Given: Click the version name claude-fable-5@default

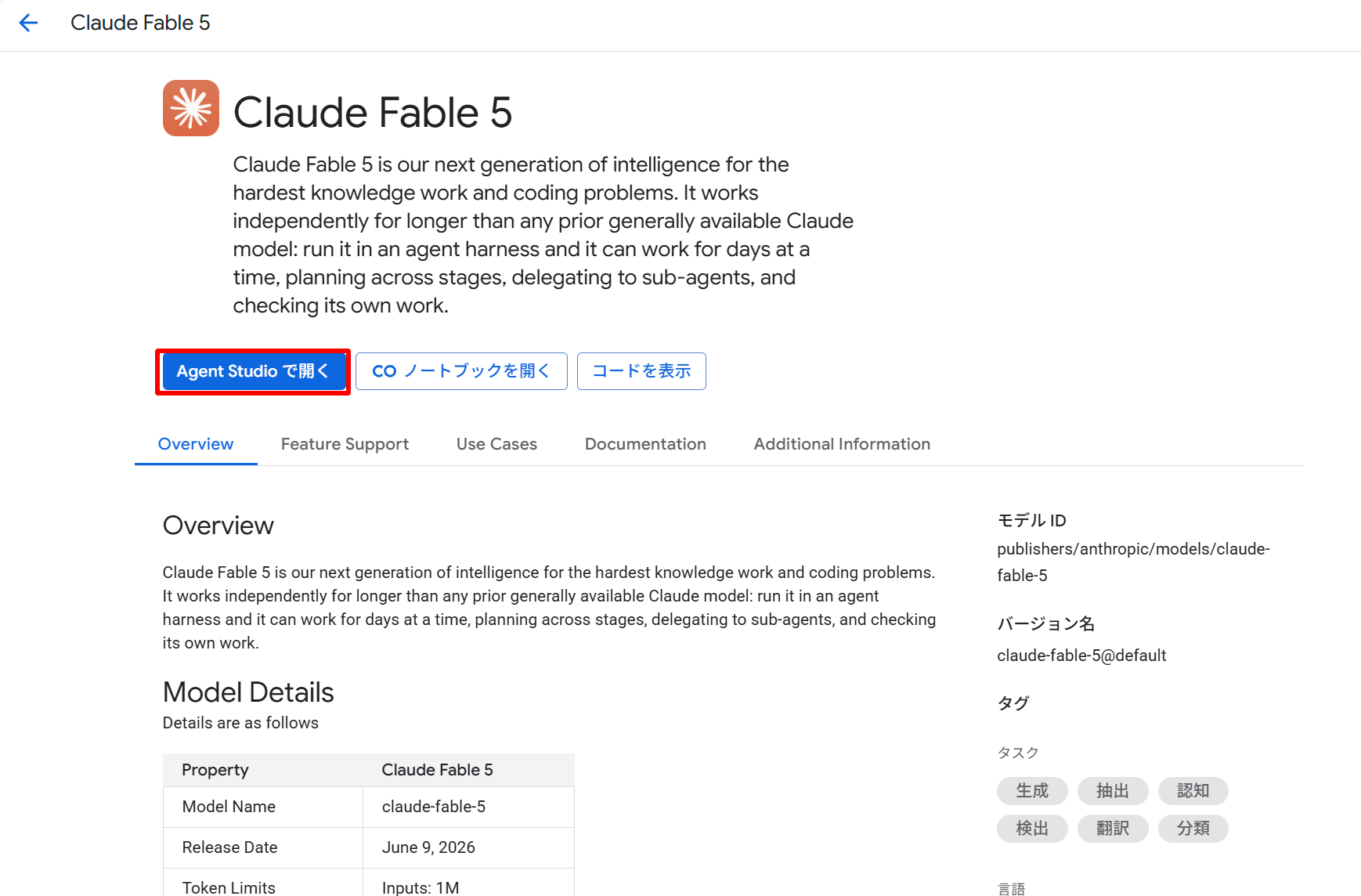Looking at the screenshot, I should pos(1081,656).
